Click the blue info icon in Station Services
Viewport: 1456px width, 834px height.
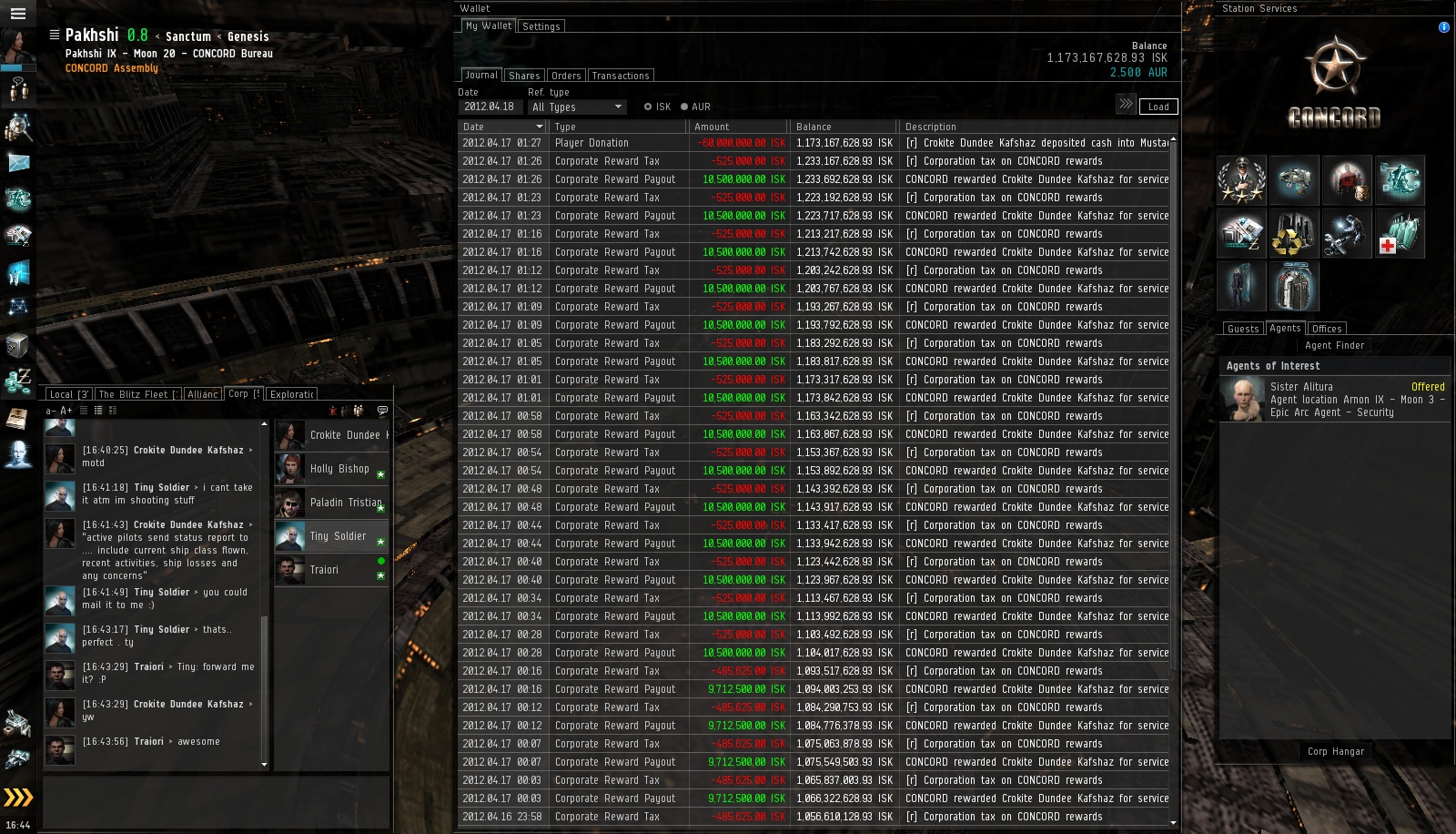(1443, 27)
